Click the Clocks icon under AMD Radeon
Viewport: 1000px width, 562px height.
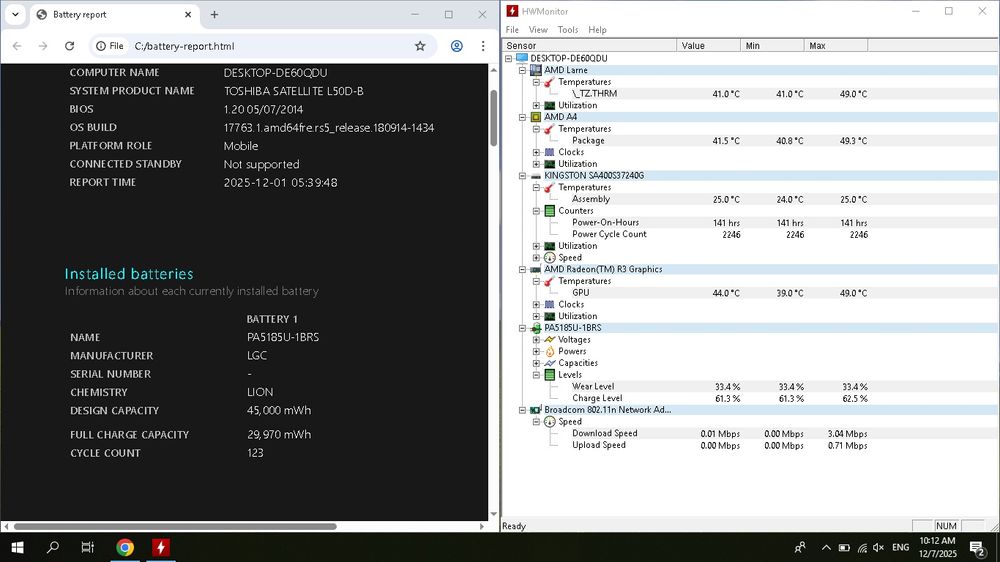click(x=550, y=304)
